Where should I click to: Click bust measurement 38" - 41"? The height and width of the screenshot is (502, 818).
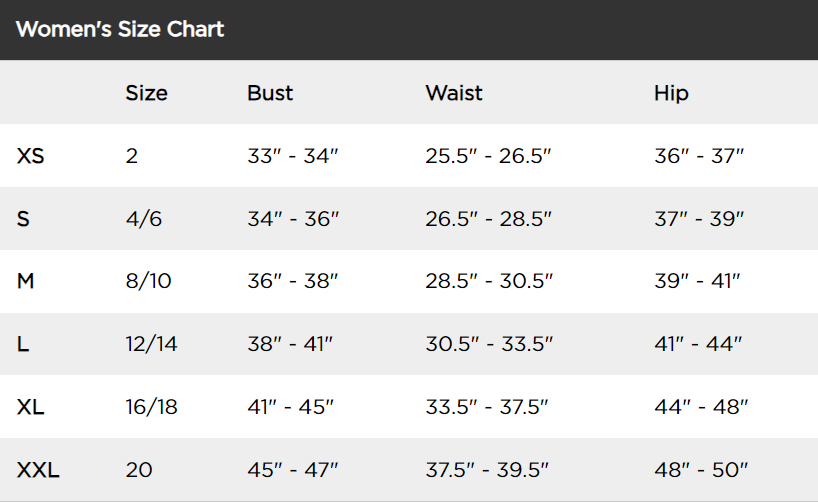click(290, 344)
